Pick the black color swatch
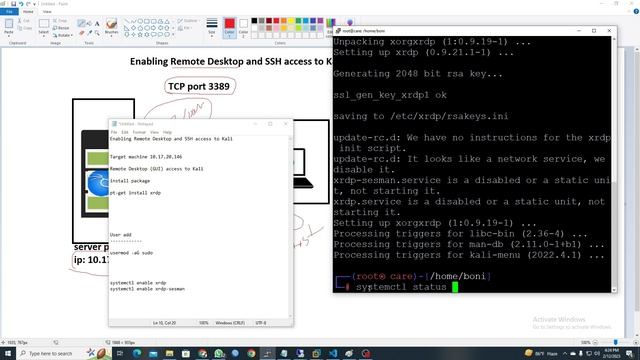The image size is (640, 360). click(254, 20)
